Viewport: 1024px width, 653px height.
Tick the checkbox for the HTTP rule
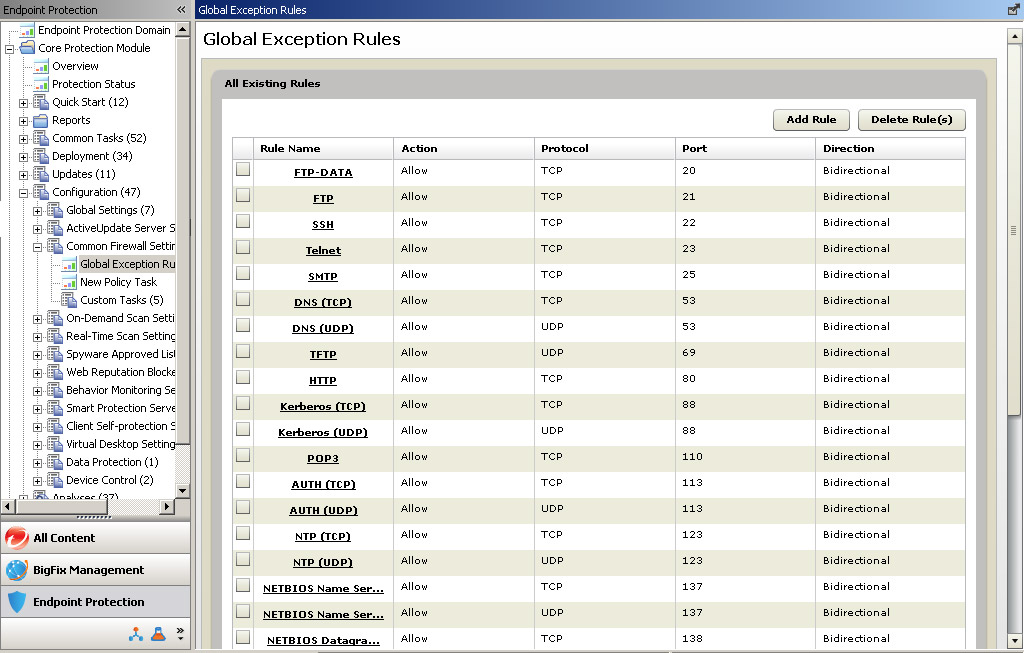coord(243,378)
